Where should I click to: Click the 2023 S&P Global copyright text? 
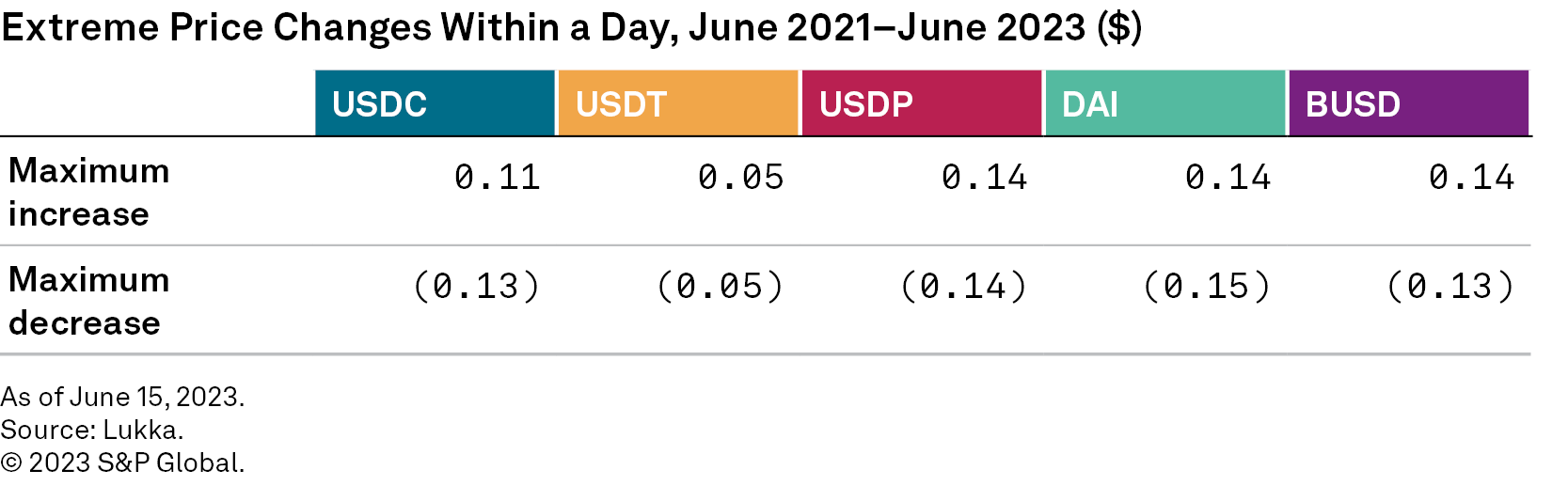point(122,462)
